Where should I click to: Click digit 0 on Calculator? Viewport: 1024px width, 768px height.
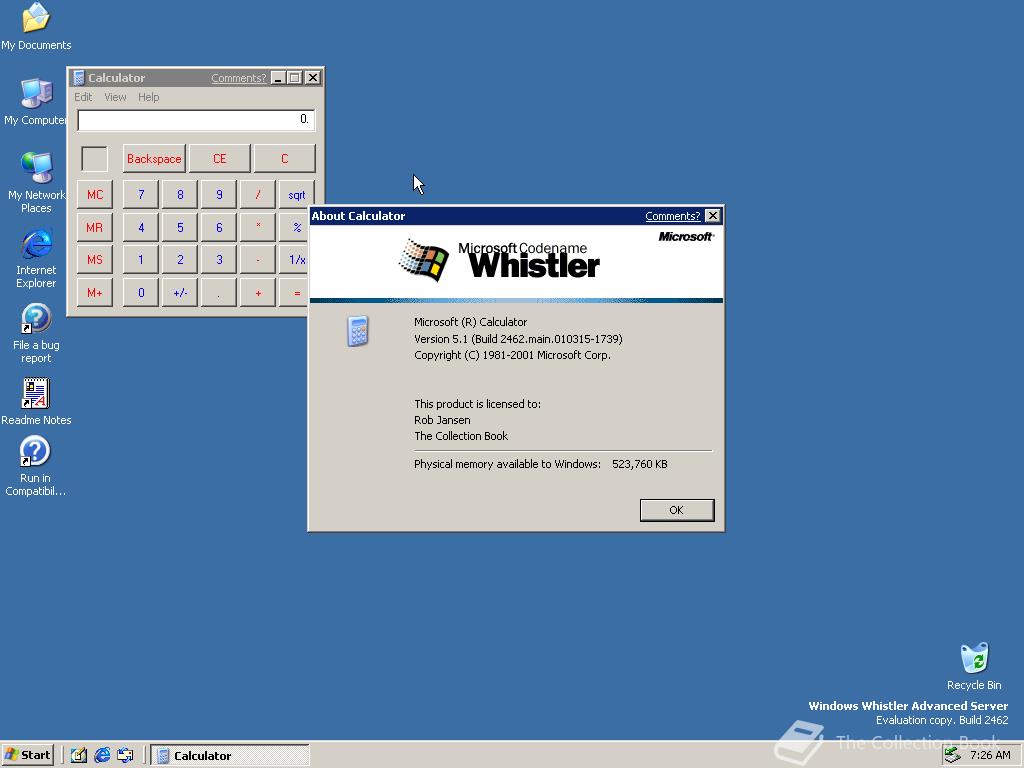[x=141, y=292]
